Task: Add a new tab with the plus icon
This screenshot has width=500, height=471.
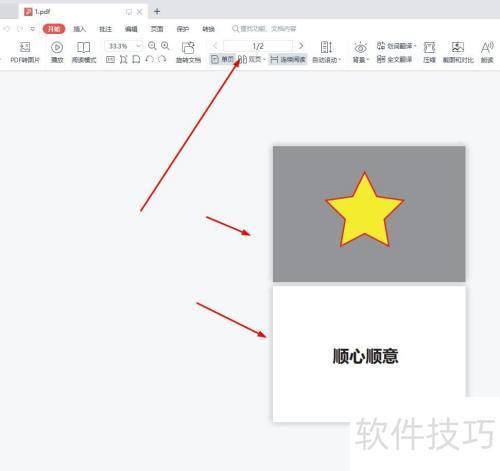Action: coord(157,12)
